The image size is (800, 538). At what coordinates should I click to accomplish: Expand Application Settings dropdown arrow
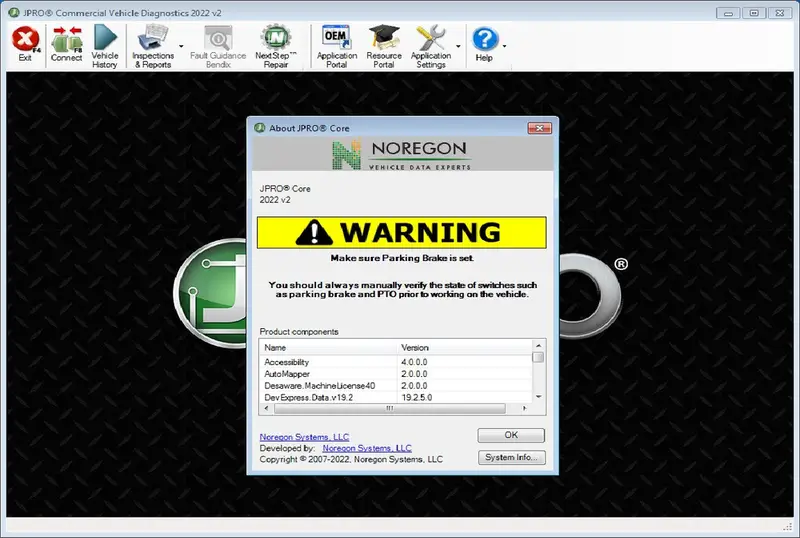click(x=458, y=46)
